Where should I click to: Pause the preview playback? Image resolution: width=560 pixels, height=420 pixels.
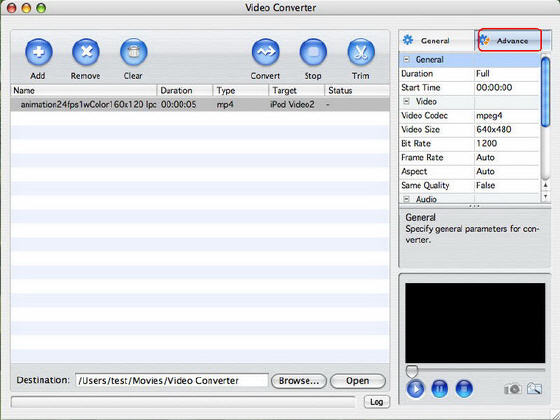click(440, 389)
